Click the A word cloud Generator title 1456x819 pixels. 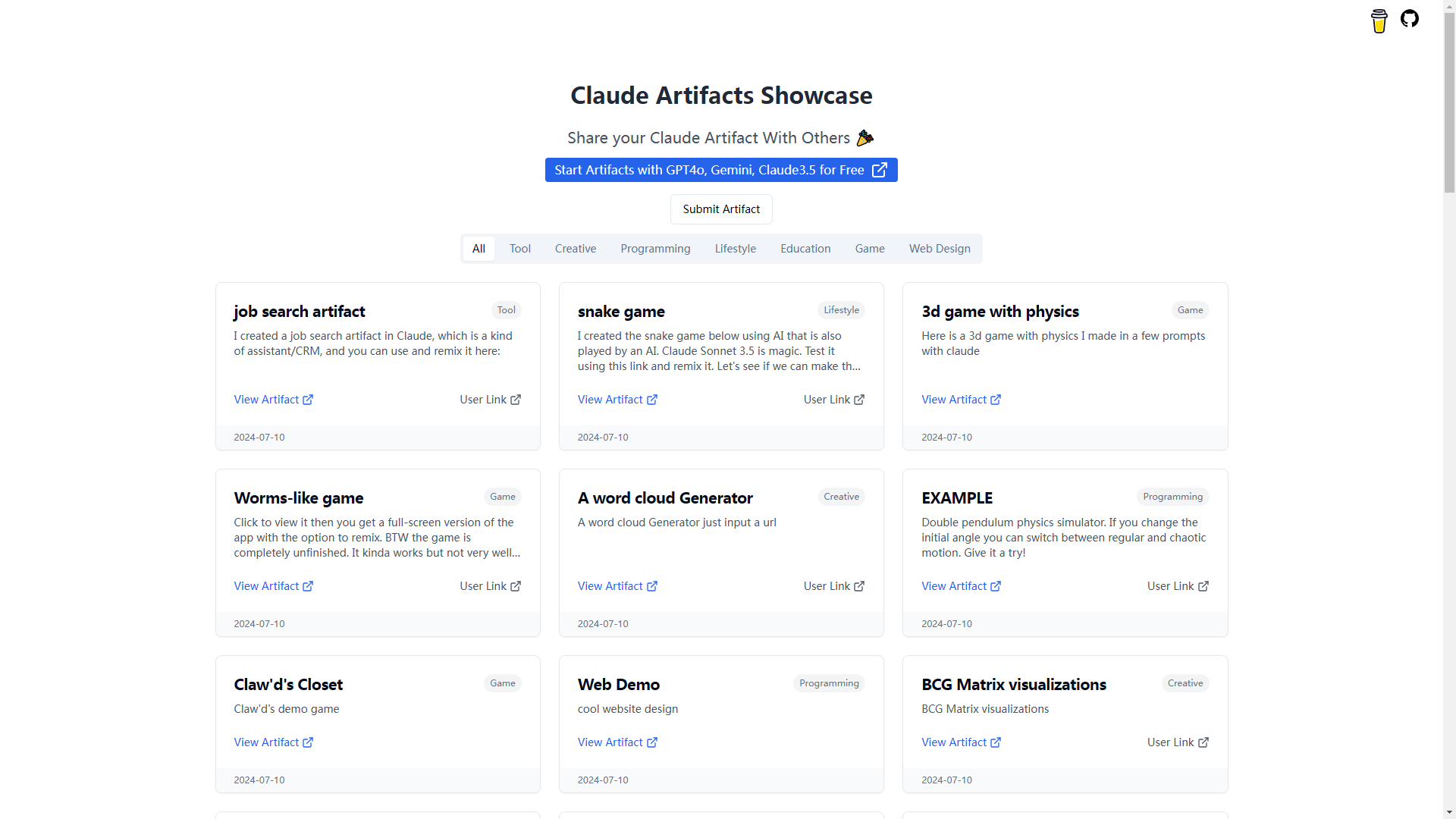(665, 498)
